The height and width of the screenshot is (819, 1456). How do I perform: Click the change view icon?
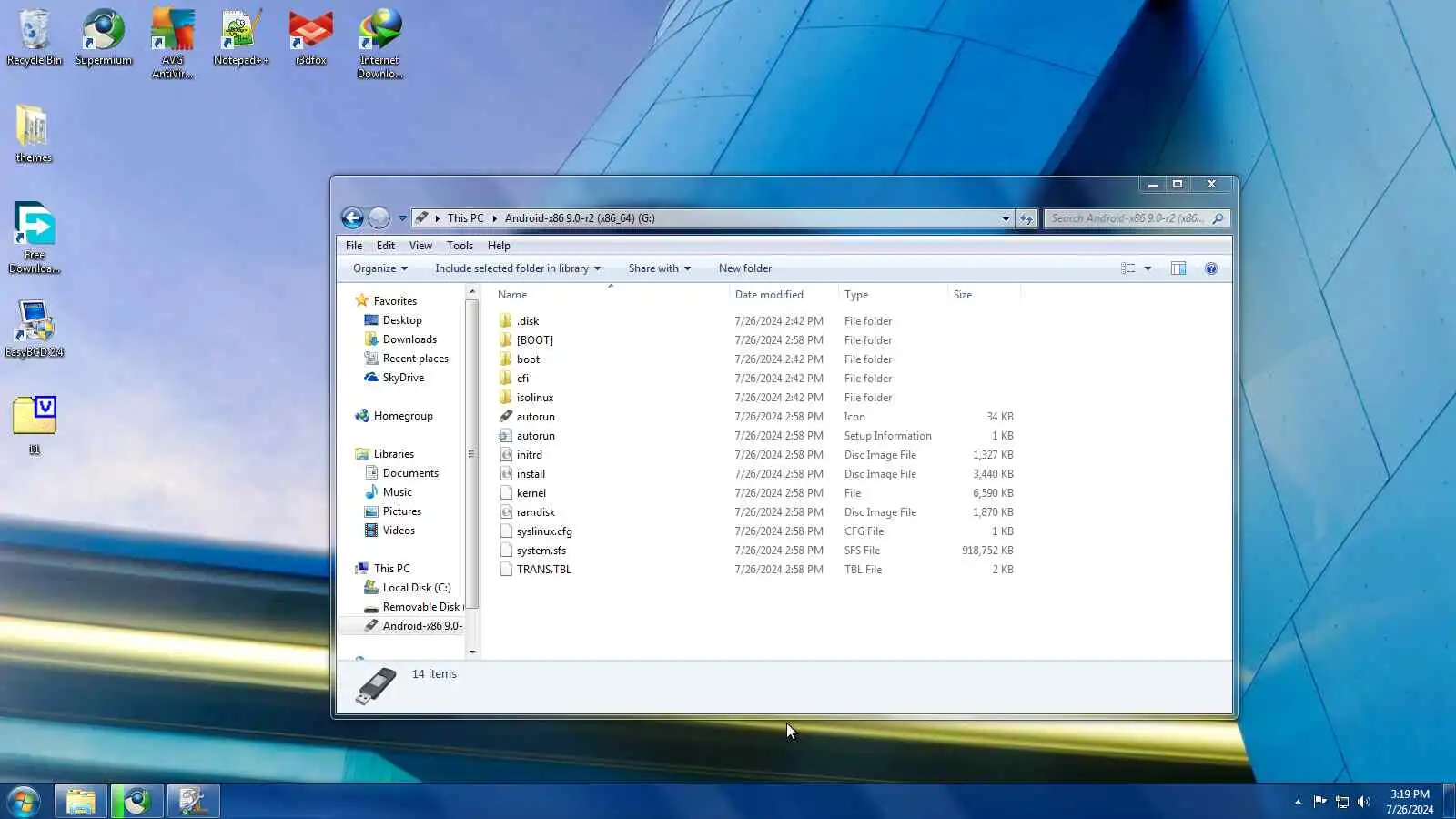pyautogui.click(x=1128, y=268)
